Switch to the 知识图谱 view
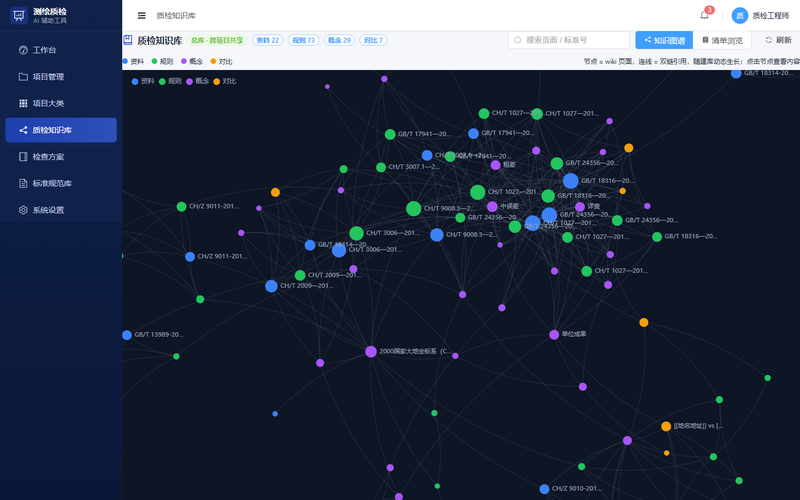 (664, 40)
